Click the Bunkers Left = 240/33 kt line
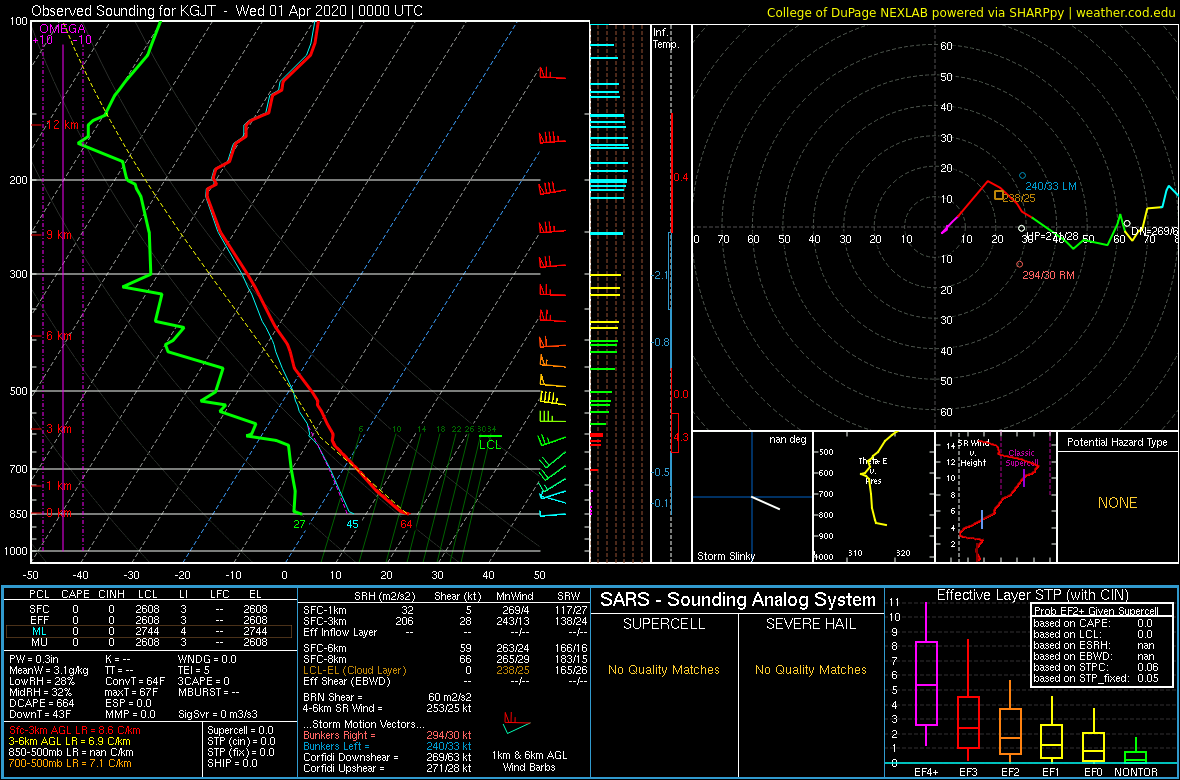 (387, 747)
